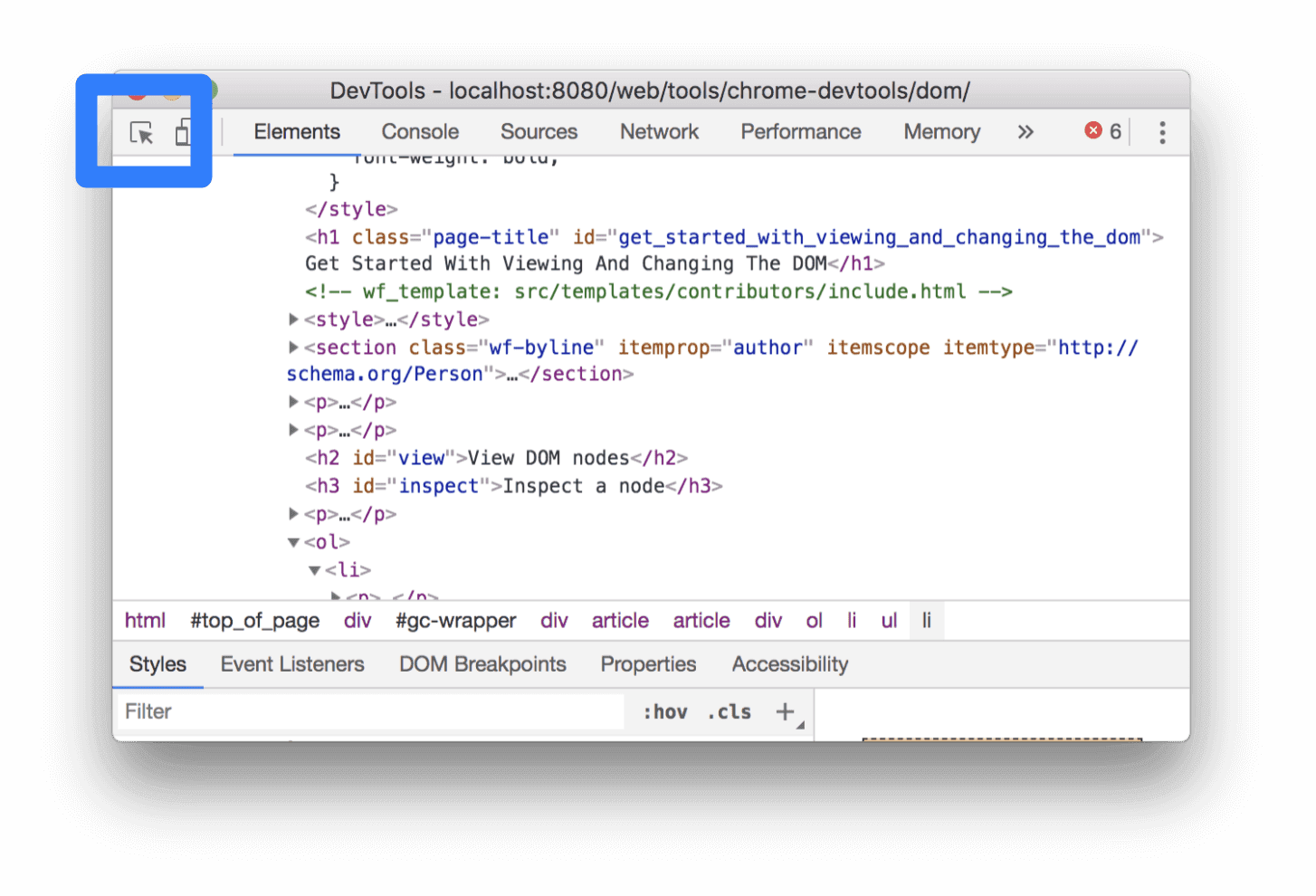Screen dimensions: 1316x896
Task: Switch to the Network panel
Action: 658,131
